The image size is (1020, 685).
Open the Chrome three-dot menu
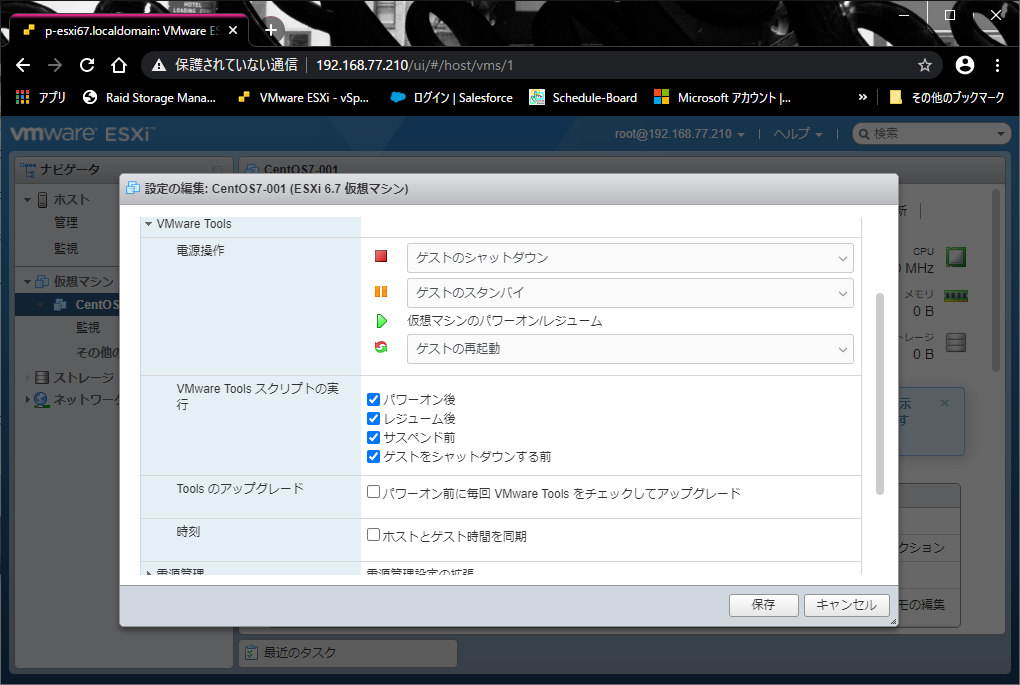[x=997, y=65]
